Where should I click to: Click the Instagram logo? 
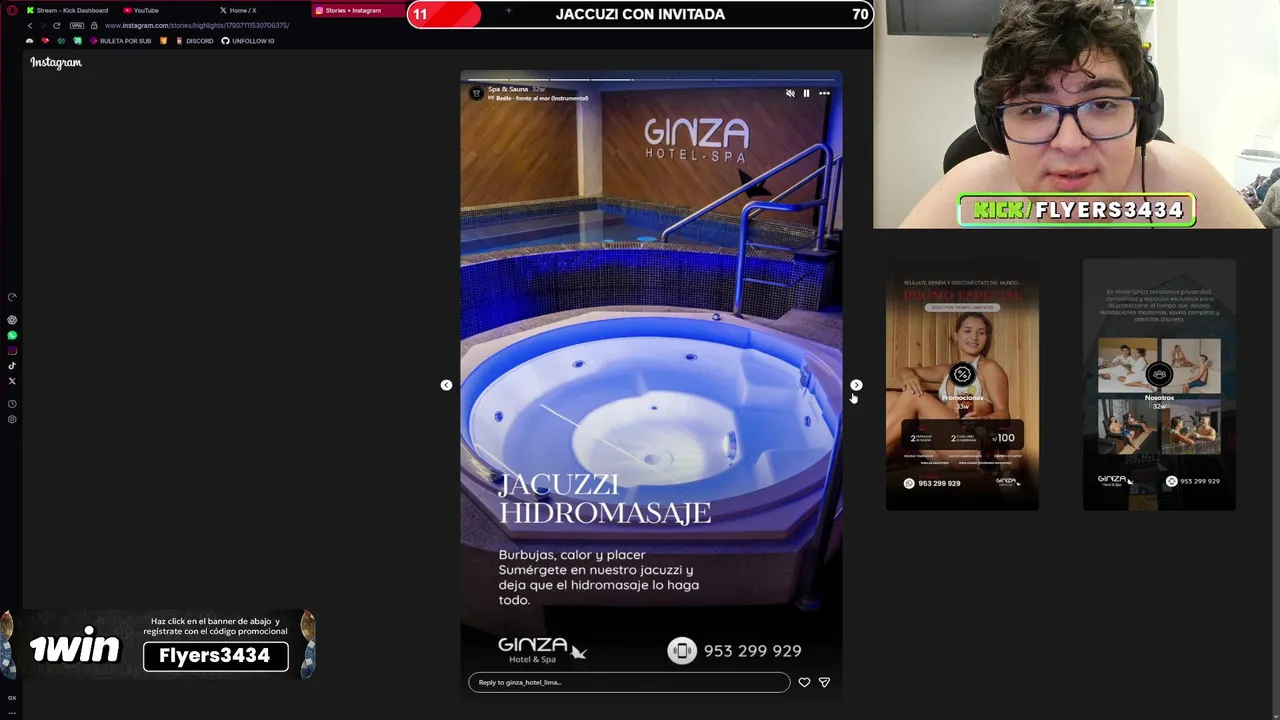click(x=56, y=62)
